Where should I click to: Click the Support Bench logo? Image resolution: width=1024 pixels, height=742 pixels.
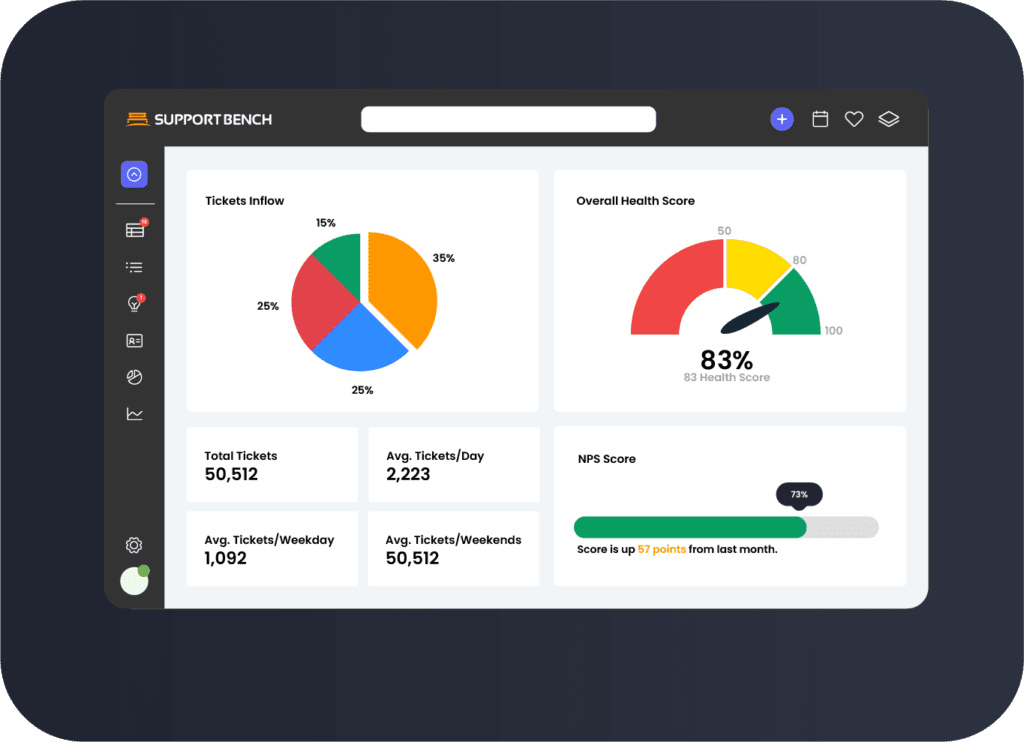click(200, 119)
